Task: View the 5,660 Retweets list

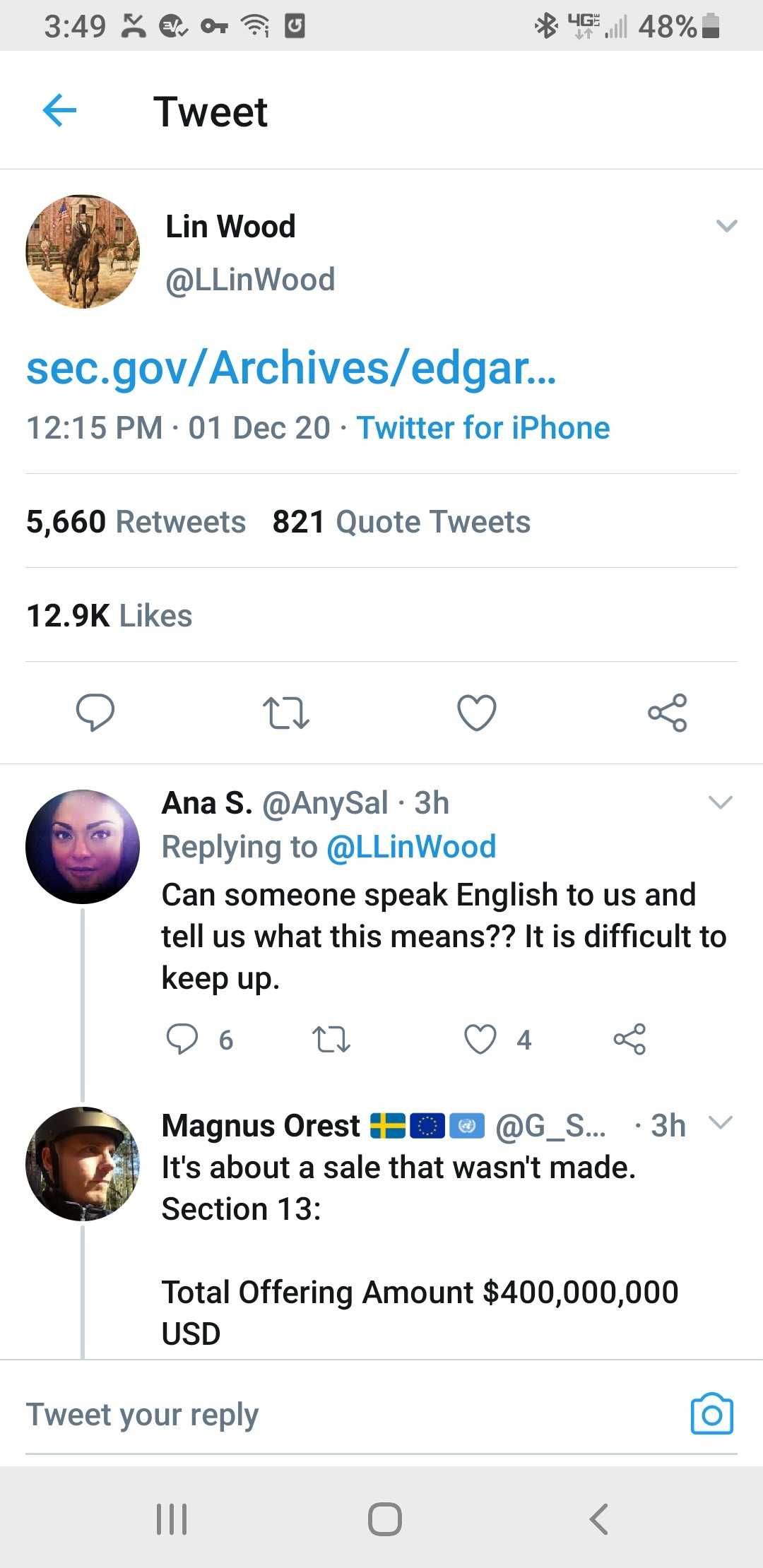Action: pyautogui.click(x=136, y=522)
